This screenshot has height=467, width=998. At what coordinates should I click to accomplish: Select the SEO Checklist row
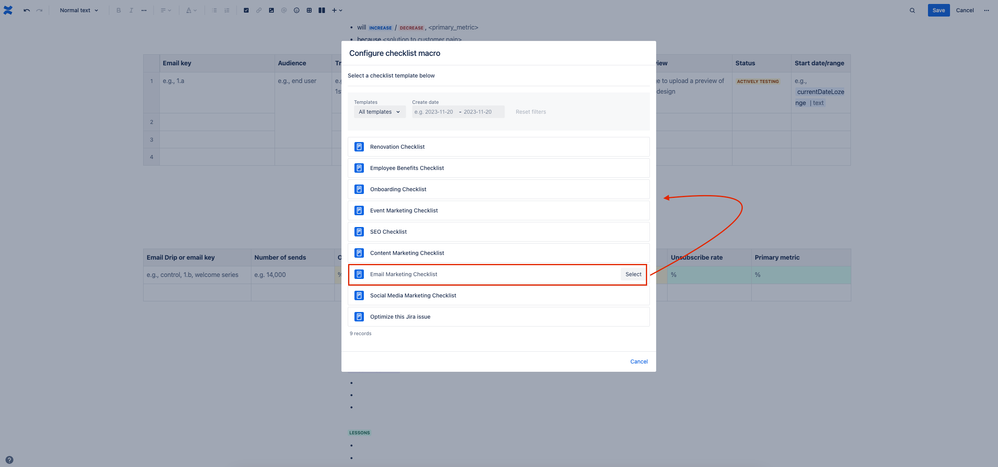point(498,232)
